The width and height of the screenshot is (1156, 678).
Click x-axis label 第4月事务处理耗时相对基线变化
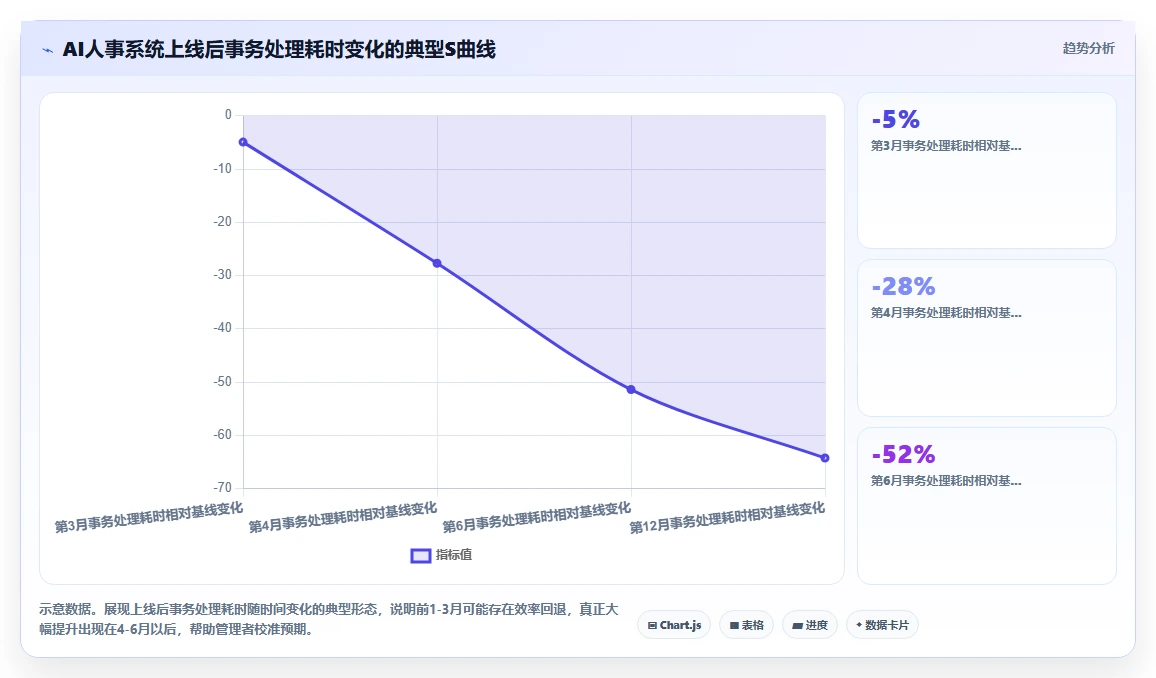[343, 517]
